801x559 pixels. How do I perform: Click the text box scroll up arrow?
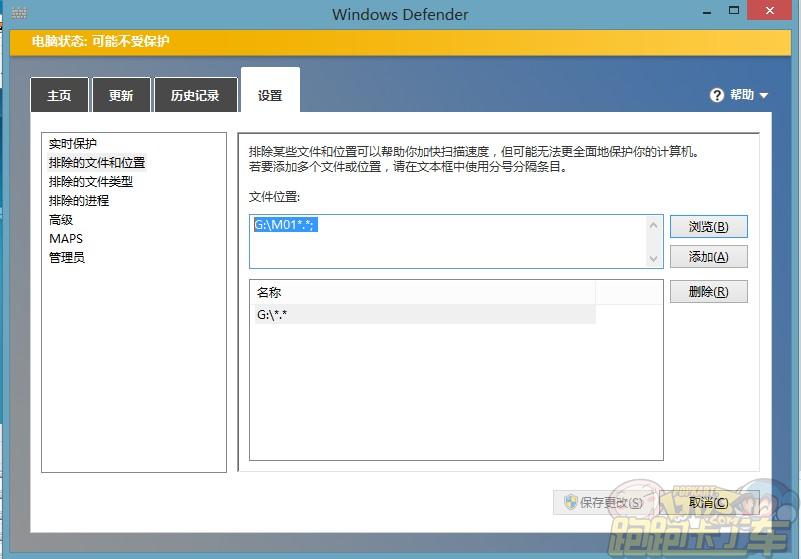coord(653,225)
